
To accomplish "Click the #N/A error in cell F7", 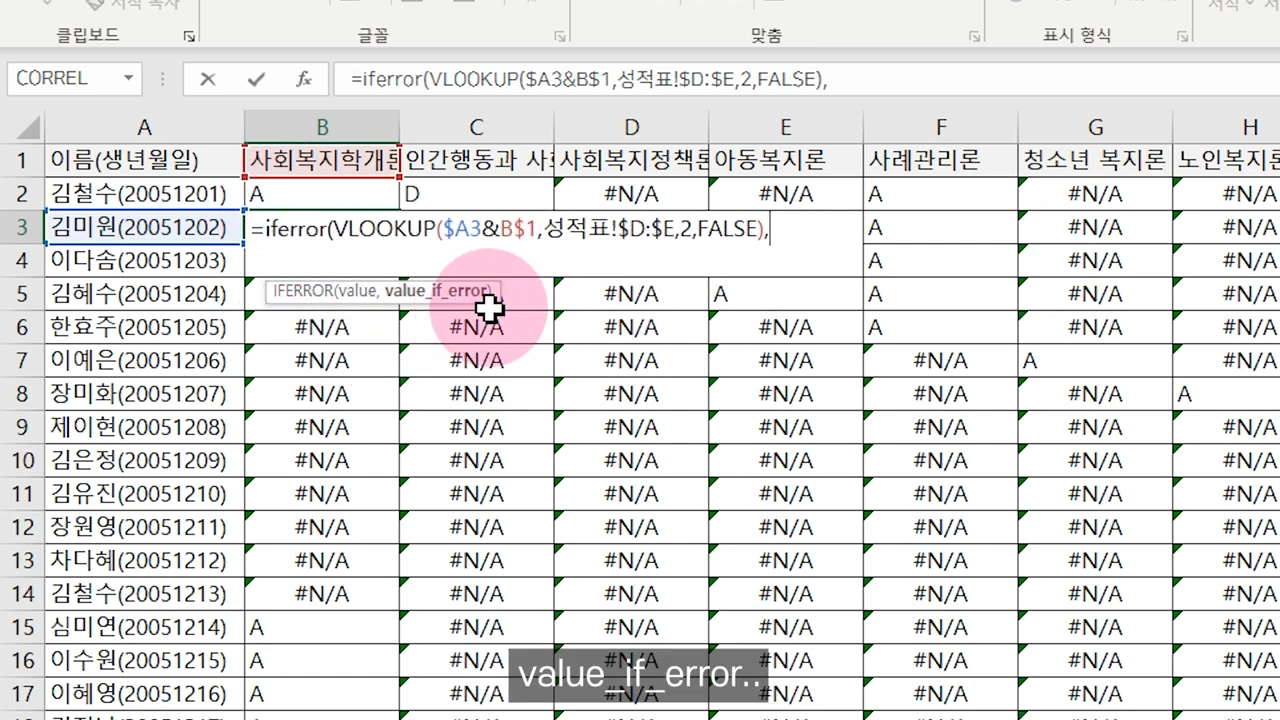I will click(x=941, y=361).
